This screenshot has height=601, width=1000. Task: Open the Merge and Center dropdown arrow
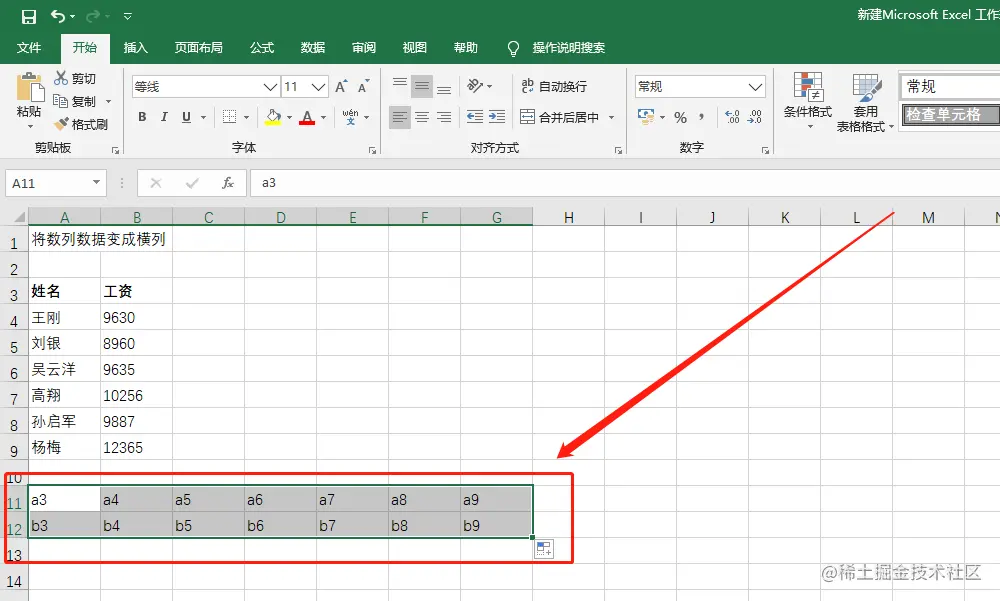tap(612, 117)
